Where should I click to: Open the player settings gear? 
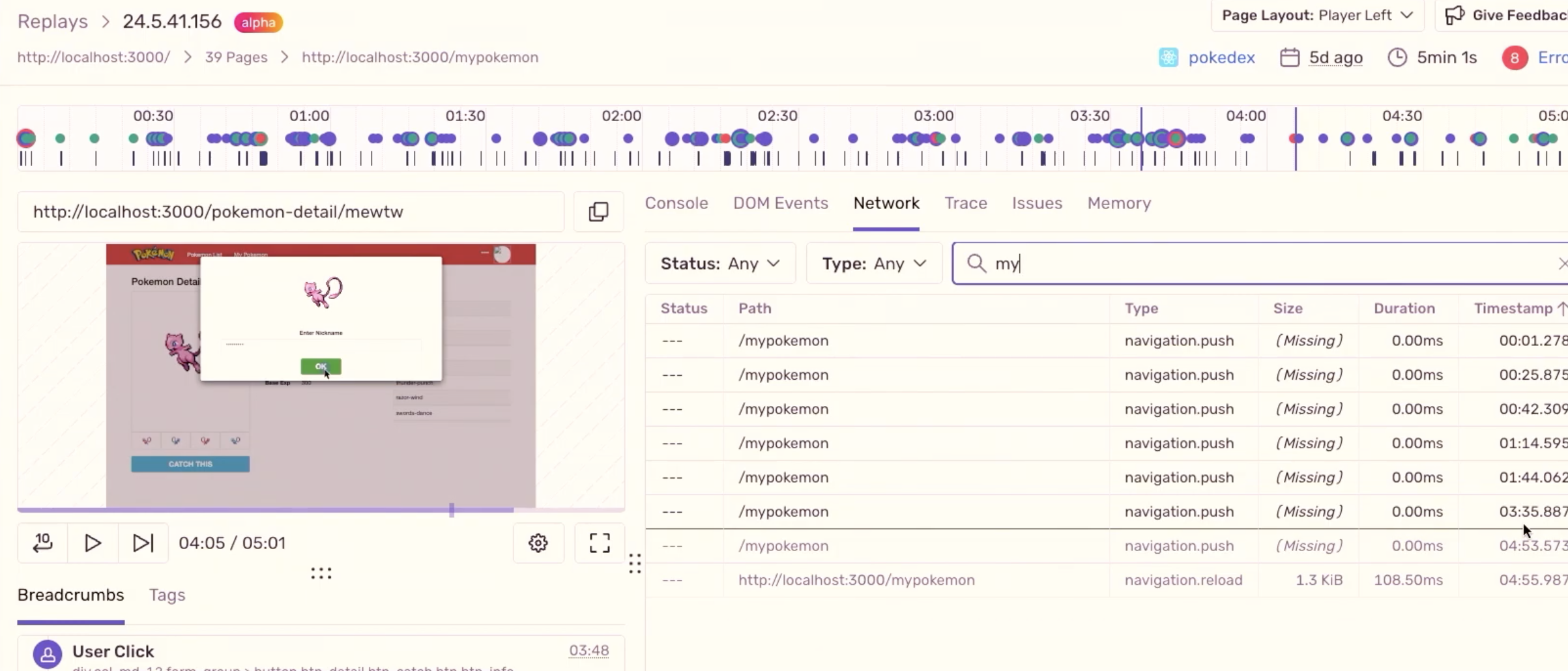pos(538,543)
